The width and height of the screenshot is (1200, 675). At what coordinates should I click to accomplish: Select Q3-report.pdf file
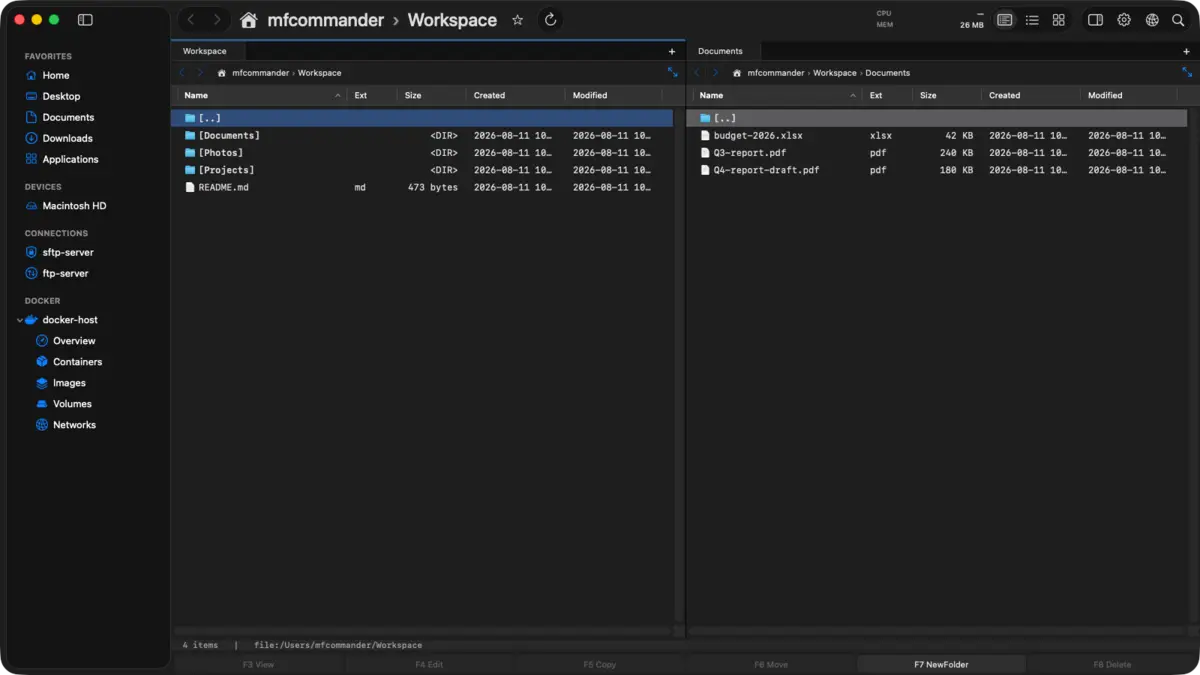pos(937,153)
